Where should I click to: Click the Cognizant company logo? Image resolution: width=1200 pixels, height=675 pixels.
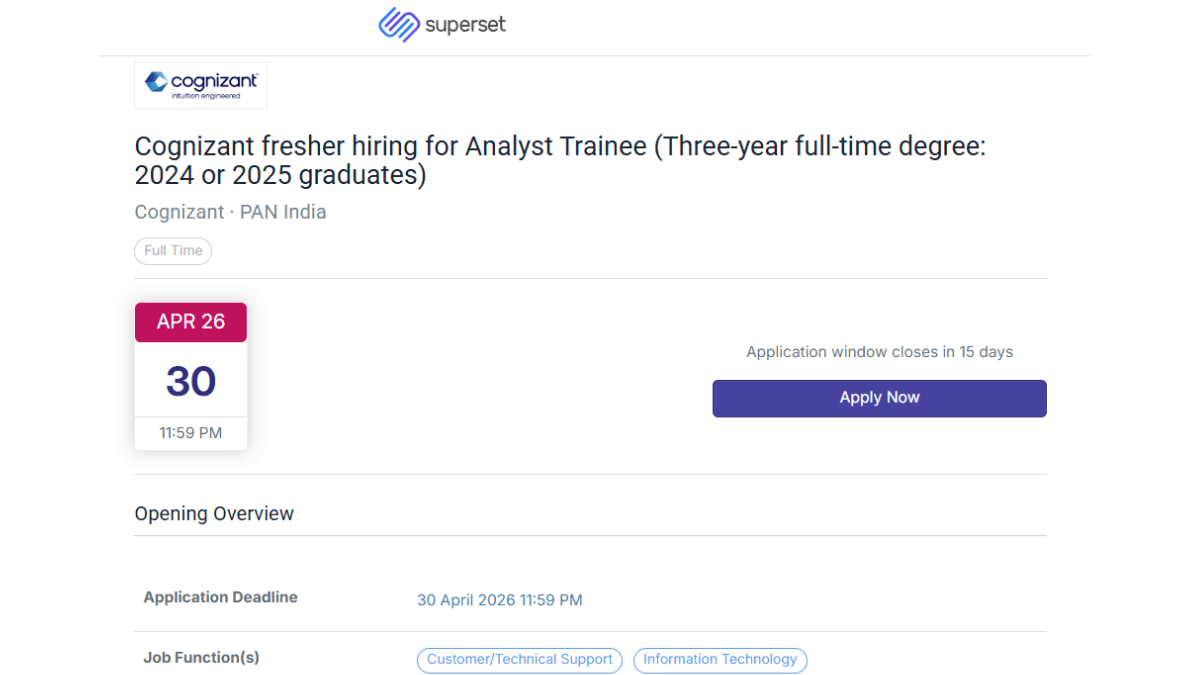[200, 85]
